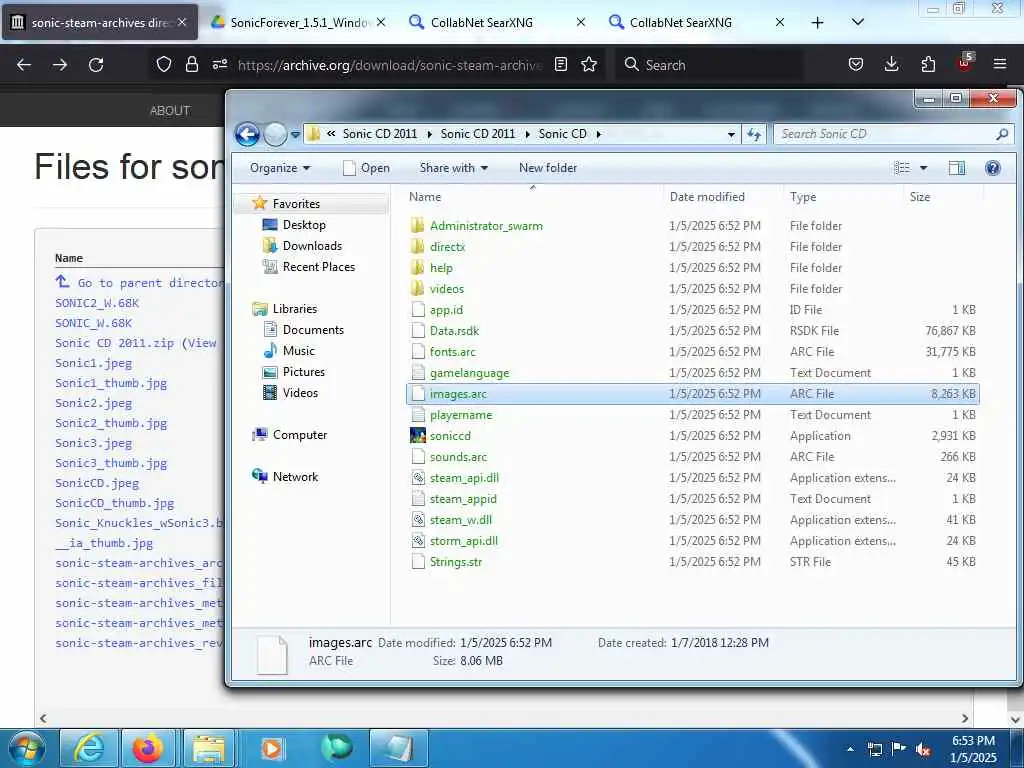Click Explorer's blue Back arrow button
Viewport: 1024px width, 768px height.
(248, 134)
